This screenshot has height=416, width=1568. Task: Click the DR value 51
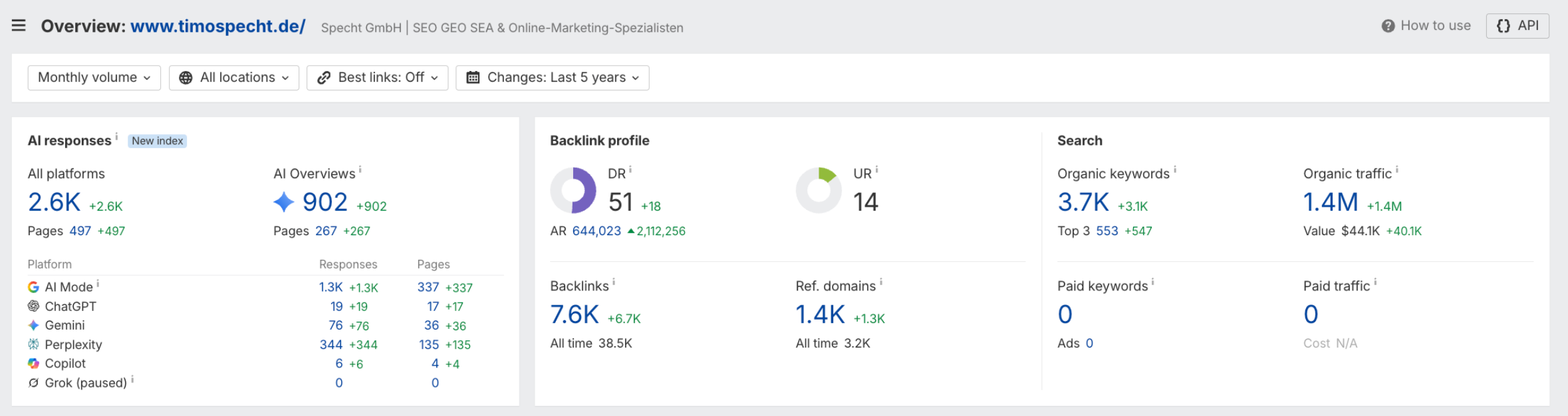point(620,202)
